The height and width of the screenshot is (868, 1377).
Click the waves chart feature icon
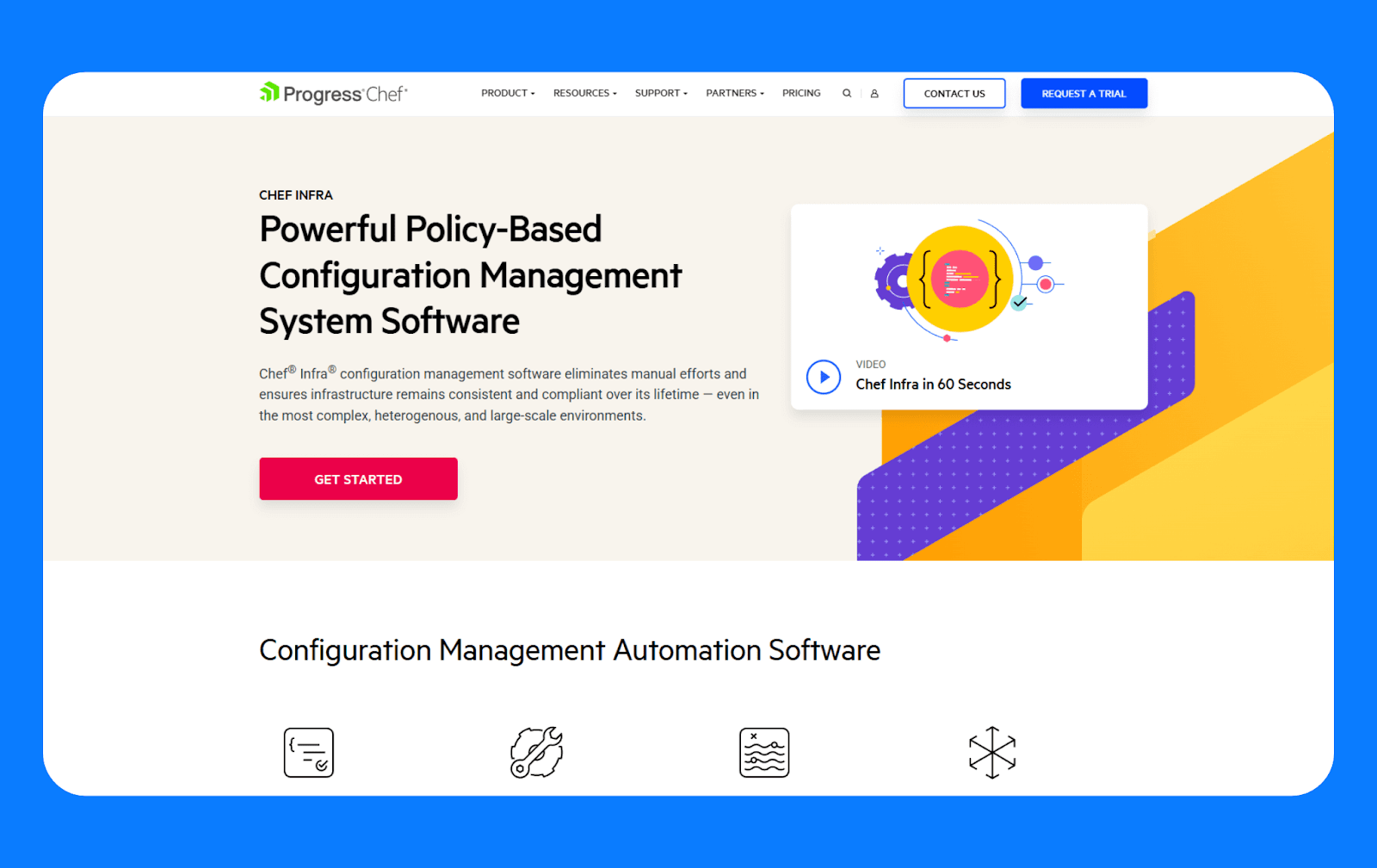764,753
